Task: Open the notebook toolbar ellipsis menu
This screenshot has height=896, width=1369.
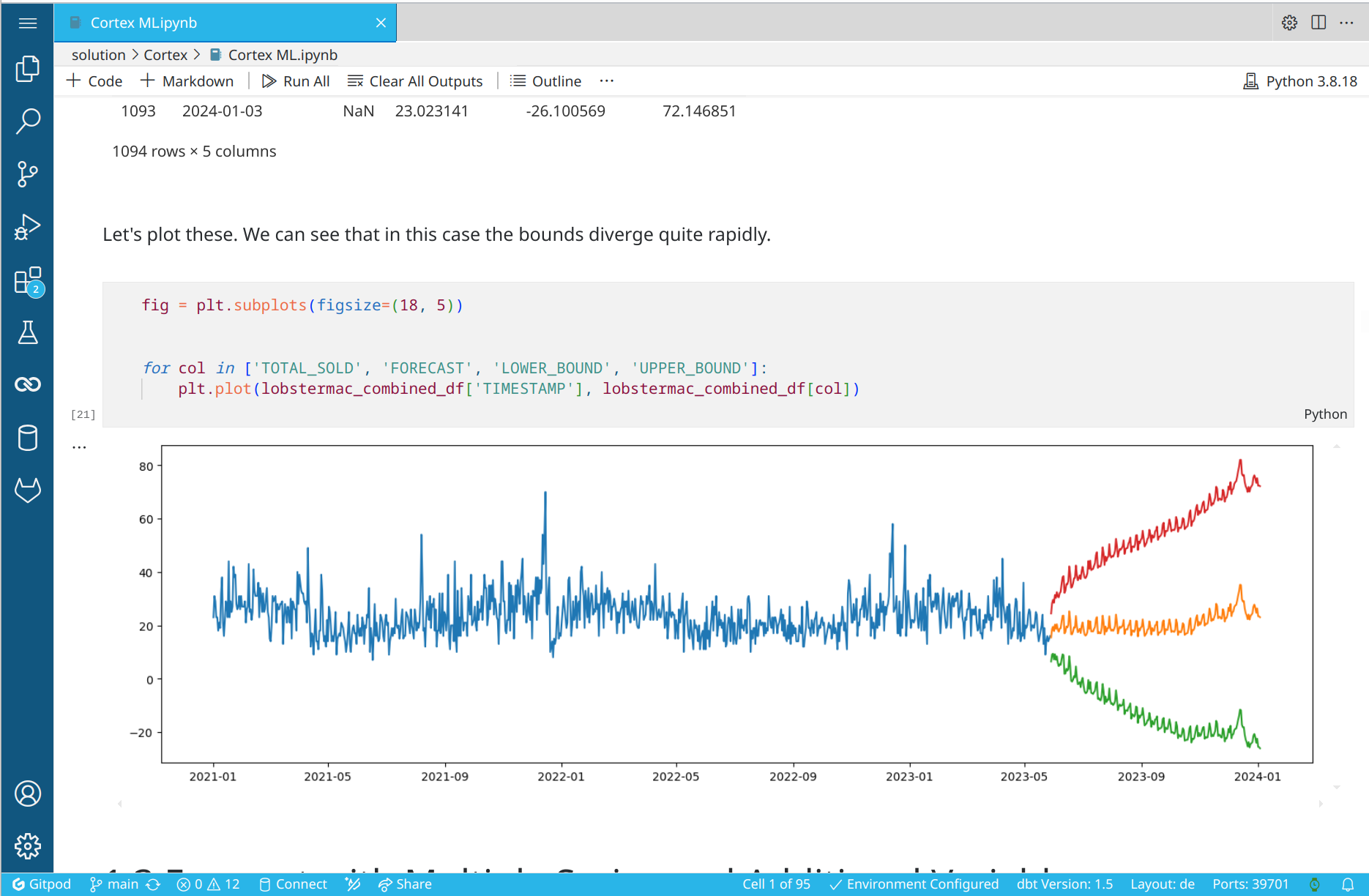Action: [606, 81]
